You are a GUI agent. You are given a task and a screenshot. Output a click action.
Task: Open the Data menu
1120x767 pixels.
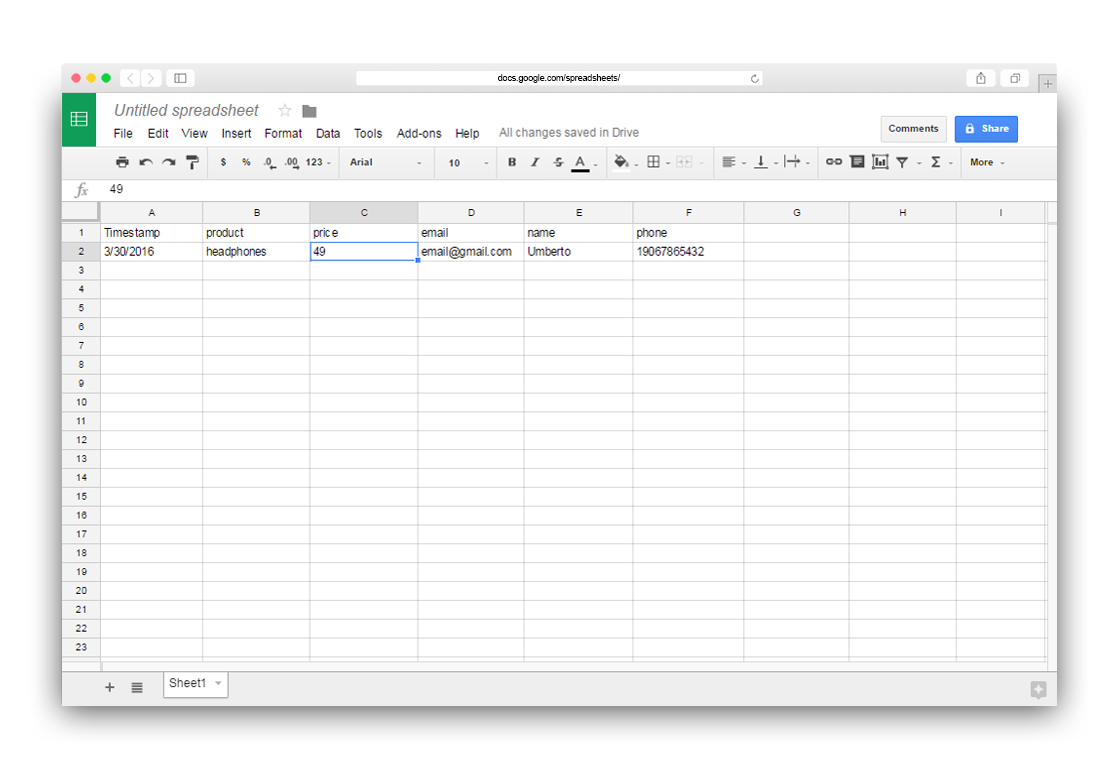(x=328, y=134)
